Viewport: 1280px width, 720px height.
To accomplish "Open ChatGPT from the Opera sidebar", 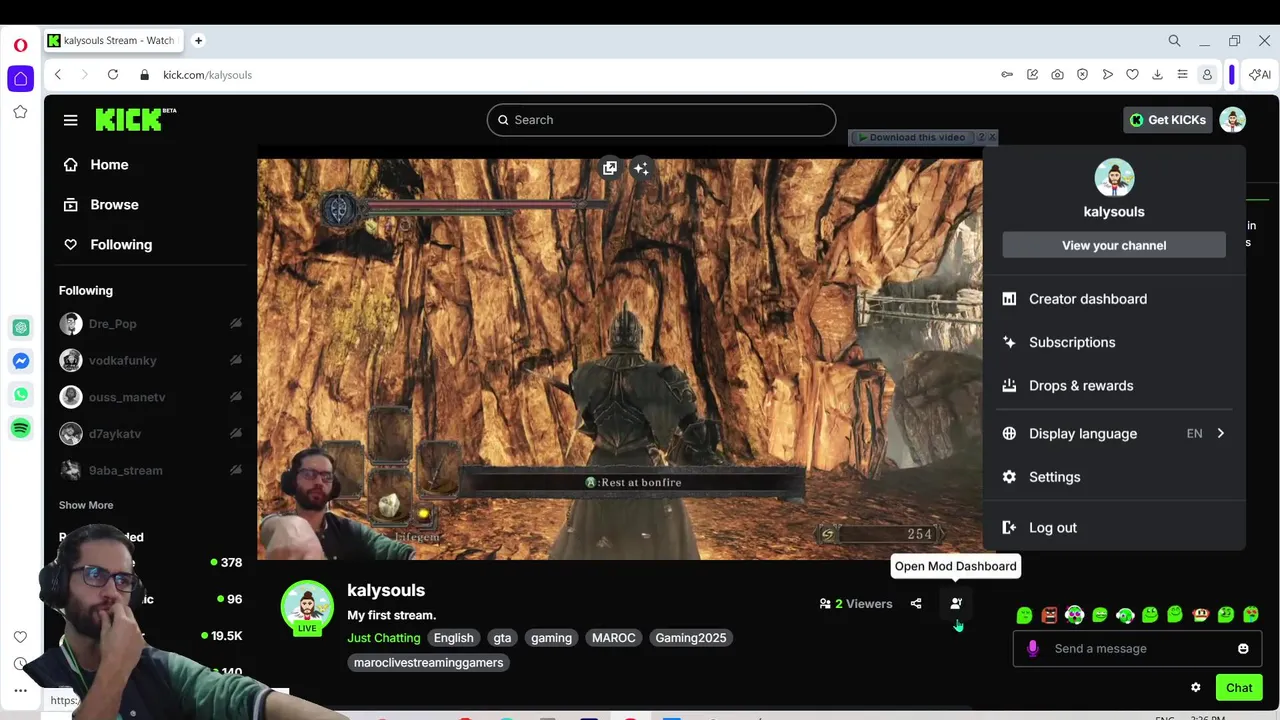I will [20, 327].
